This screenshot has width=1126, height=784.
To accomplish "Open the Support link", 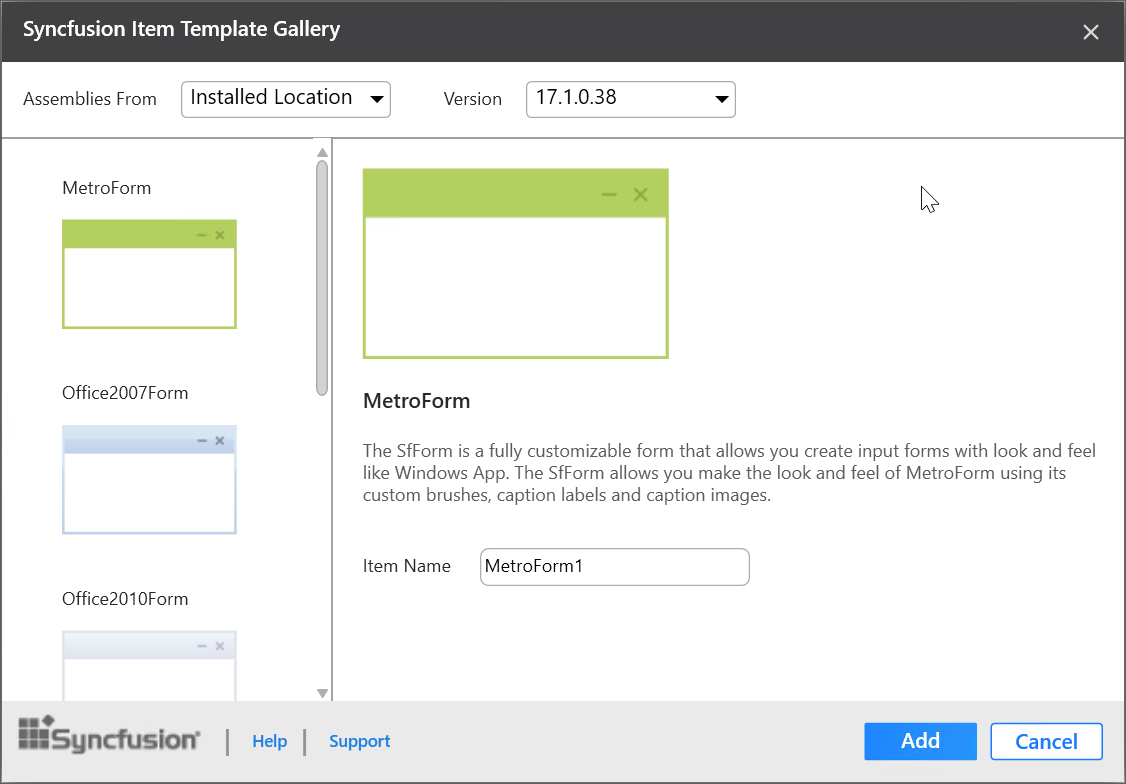I will click(x=359, y=741).
